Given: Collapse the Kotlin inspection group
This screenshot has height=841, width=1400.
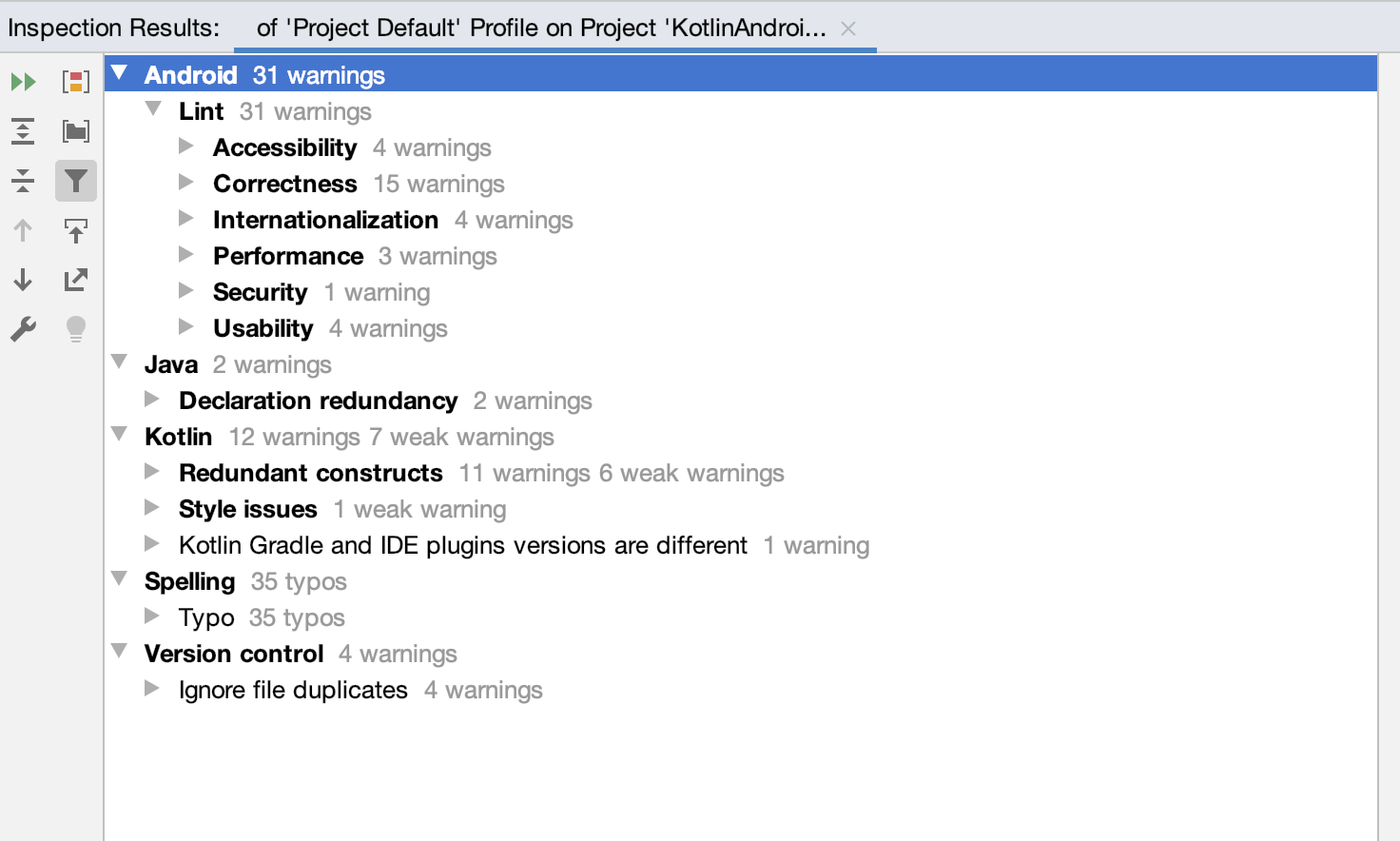Looking at the screenshot, I should (x=119, y=435).
